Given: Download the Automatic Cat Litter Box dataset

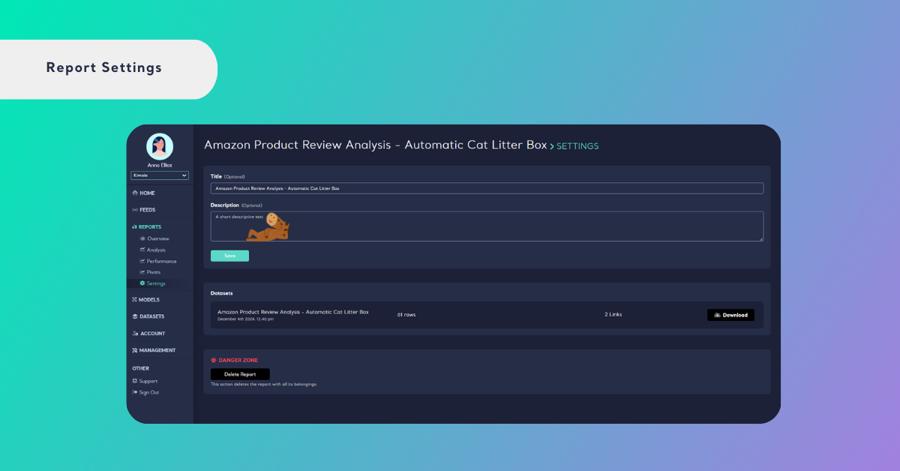Looking at the screenshot, I should click(x=731, y=315).
